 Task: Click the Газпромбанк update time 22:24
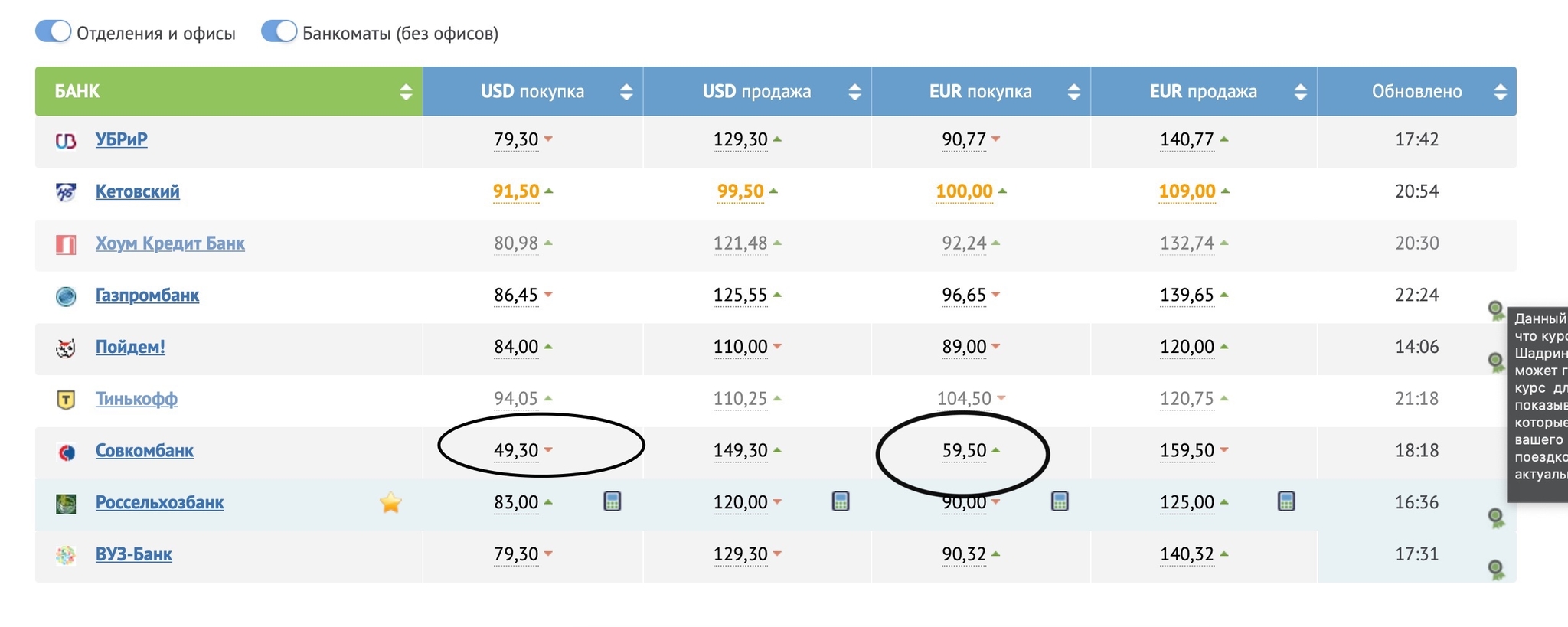[1417, 296]
